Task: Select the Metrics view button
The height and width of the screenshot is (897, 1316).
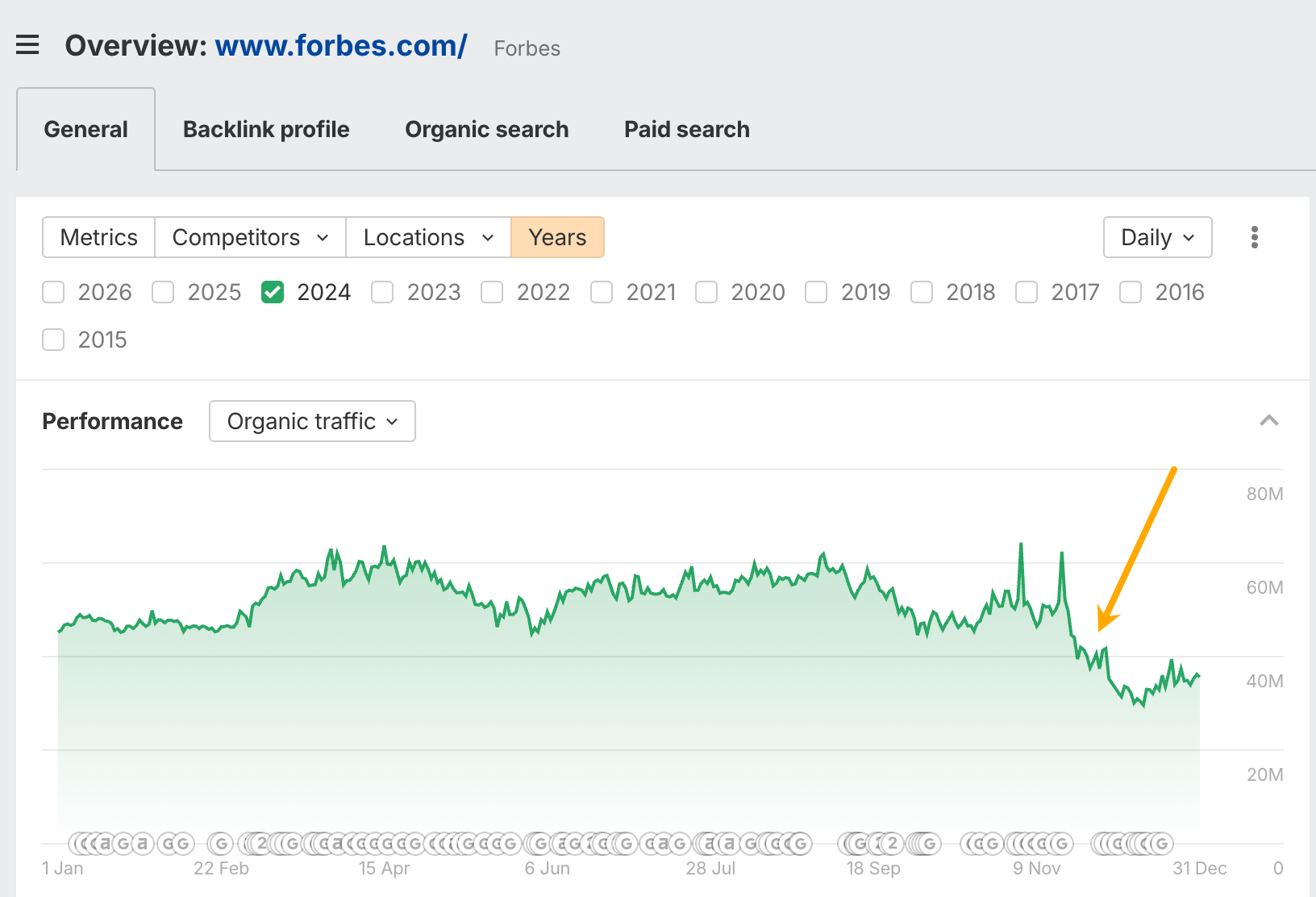Action: (99, 237)
